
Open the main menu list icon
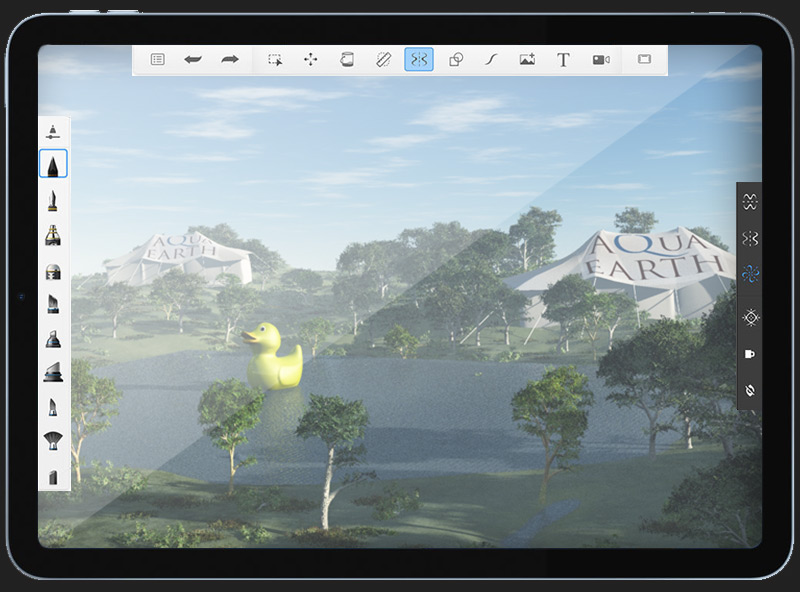pyautogui.click(x=157, y=60)
